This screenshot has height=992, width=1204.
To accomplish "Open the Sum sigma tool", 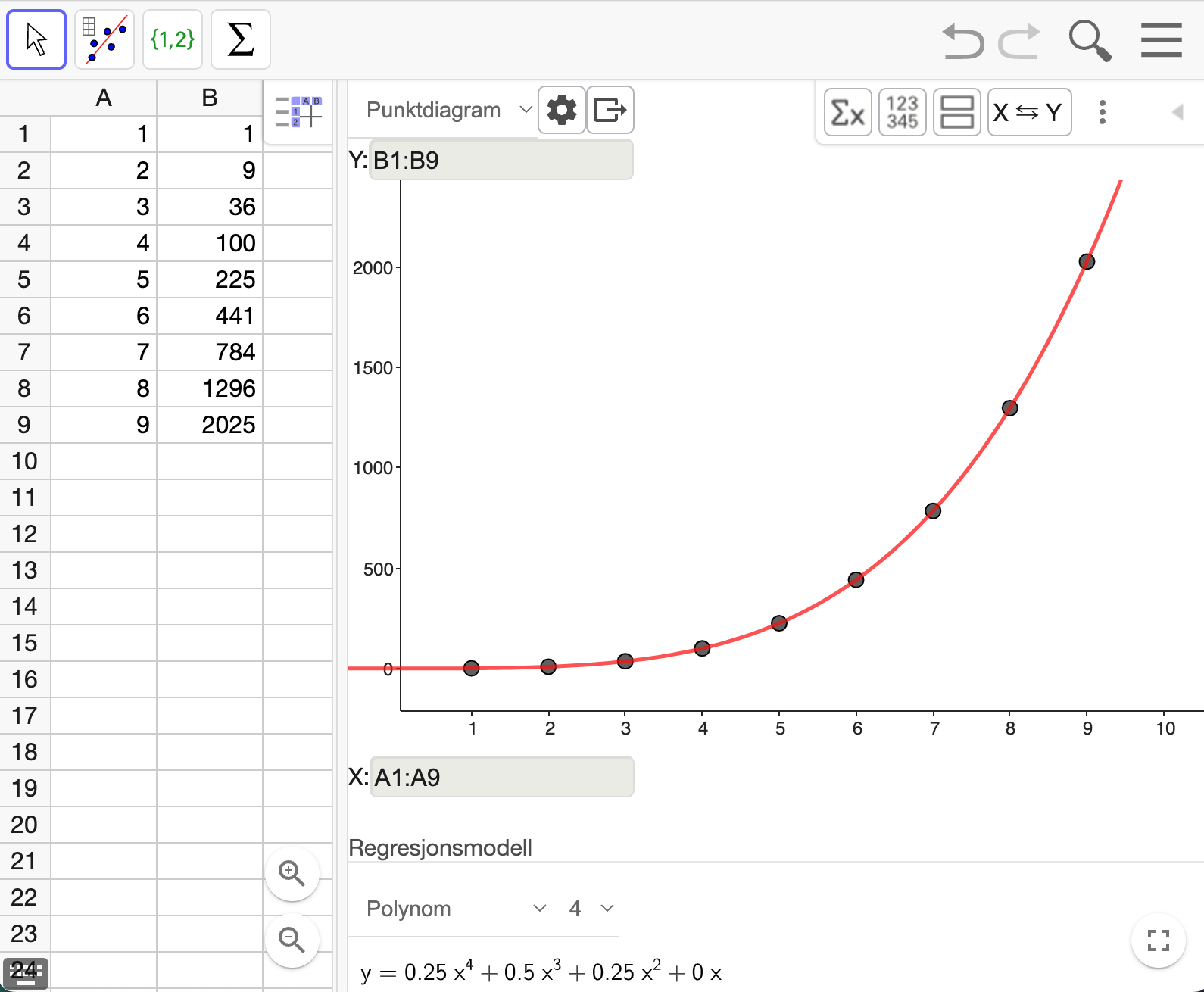I will [x=241, y=39].
